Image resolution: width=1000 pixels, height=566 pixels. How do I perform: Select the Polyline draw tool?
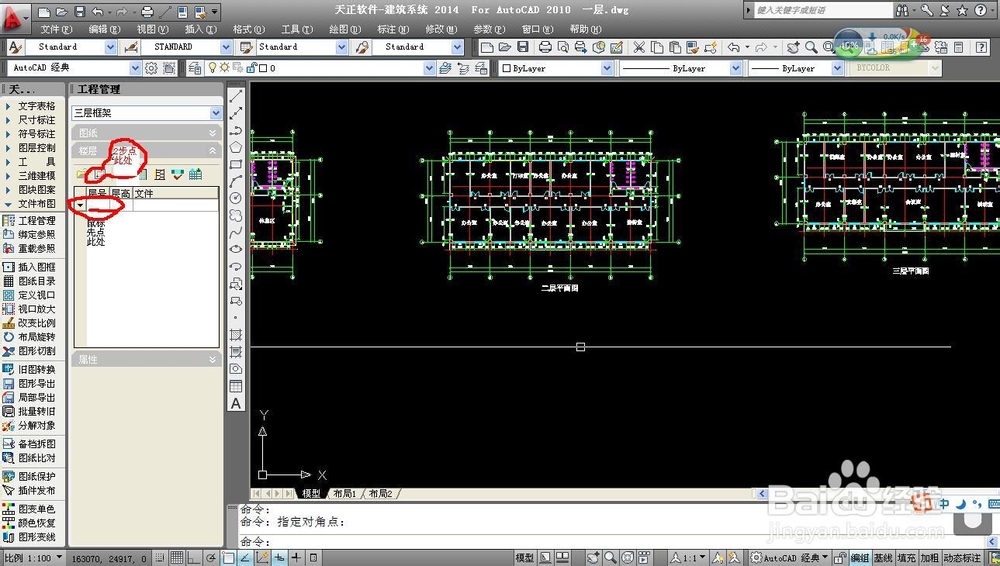(x=235, y=130)
